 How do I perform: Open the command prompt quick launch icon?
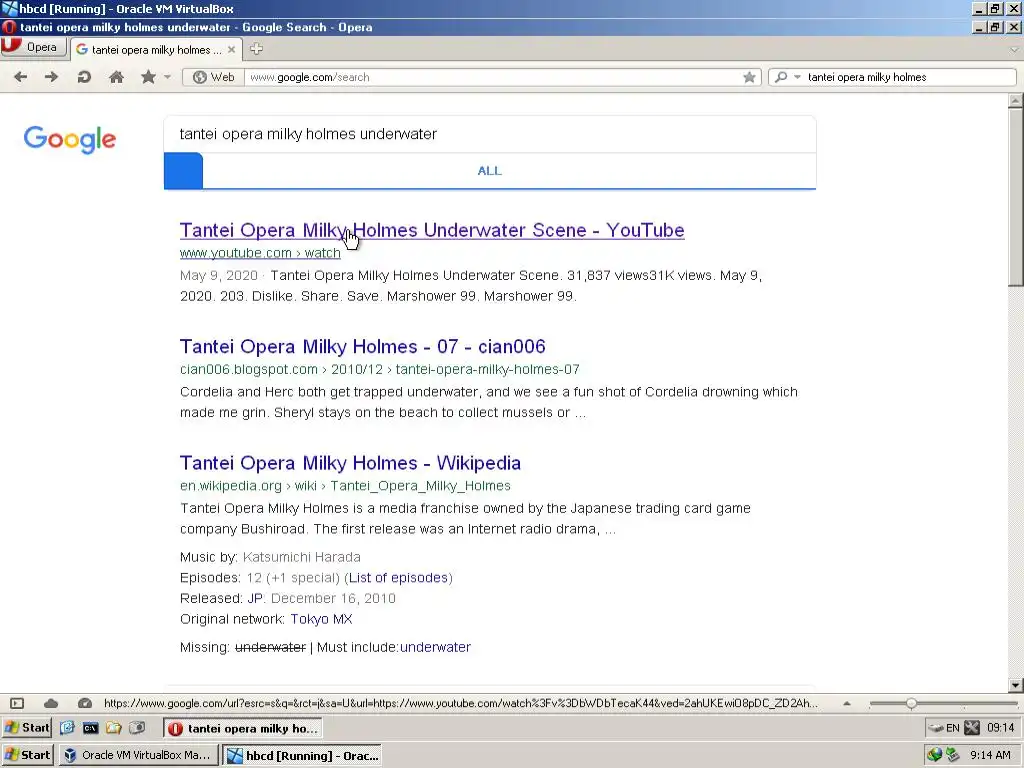pyautogui.click(x=90, y=728)
